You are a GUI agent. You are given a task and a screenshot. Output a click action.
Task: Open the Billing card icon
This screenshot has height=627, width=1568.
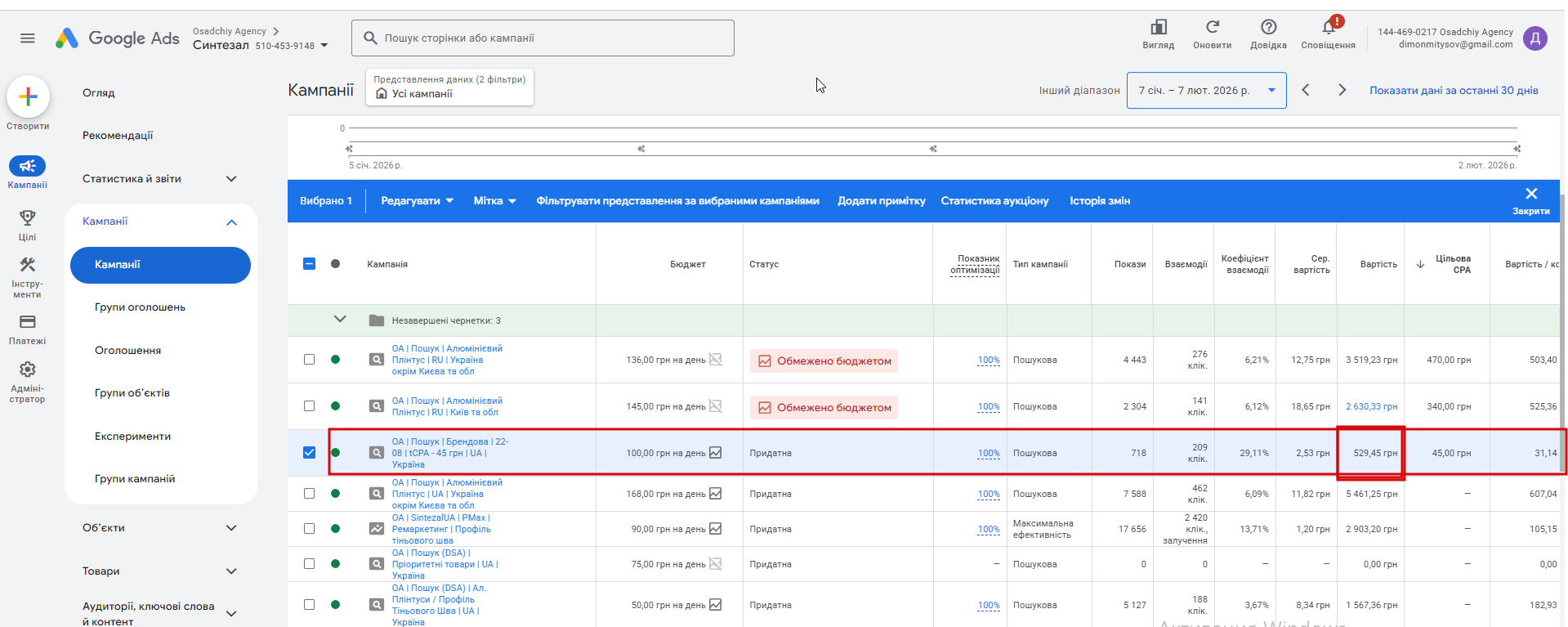point(28,322)
